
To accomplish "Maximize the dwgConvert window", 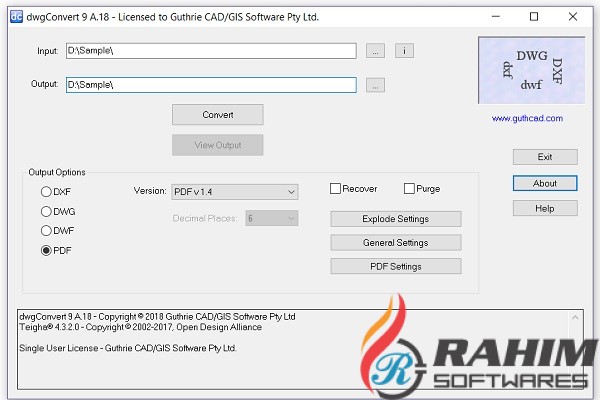I will click(x=534, y=16).
